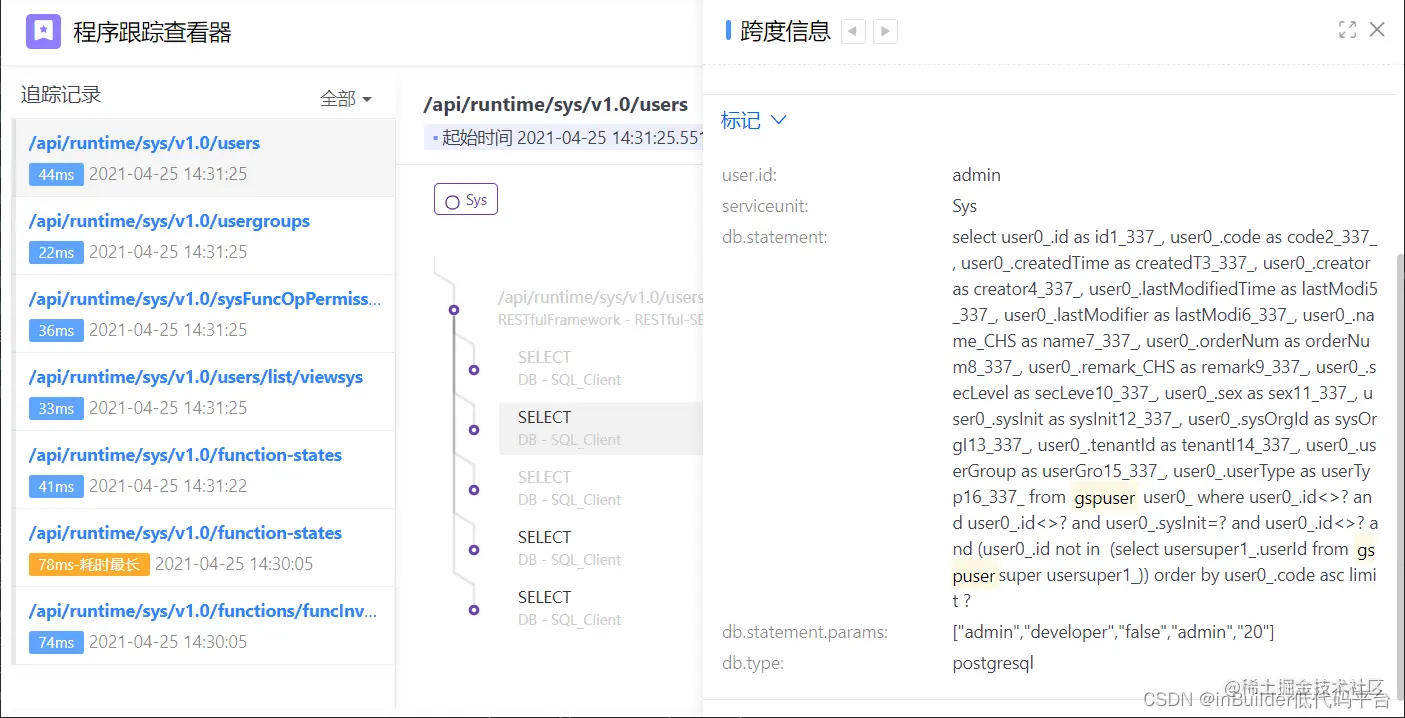Click the 追踪记录 heading
This screenshot has height=718, width=1405.
61,95
